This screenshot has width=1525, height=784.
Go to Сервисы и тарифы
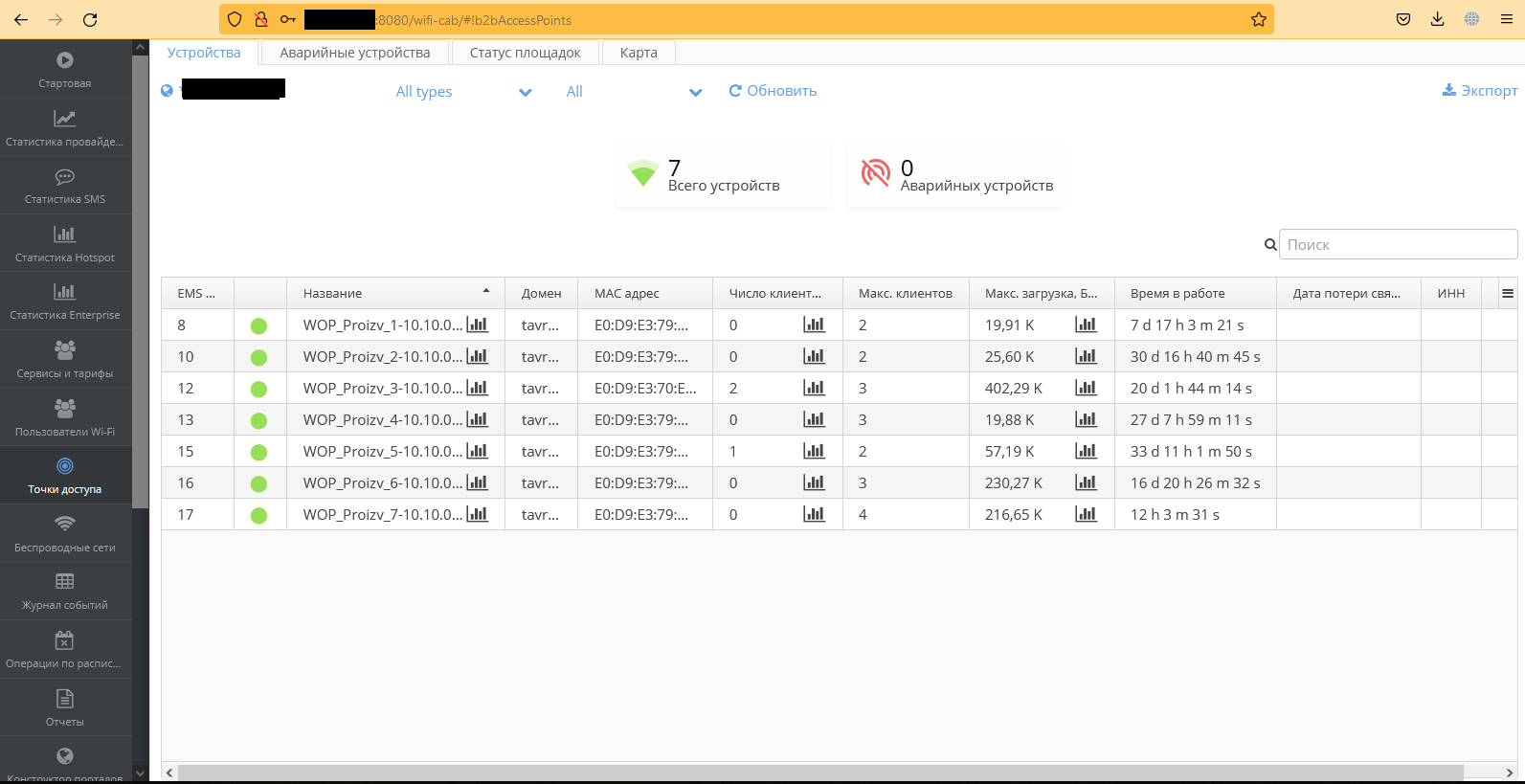[65, 360]
